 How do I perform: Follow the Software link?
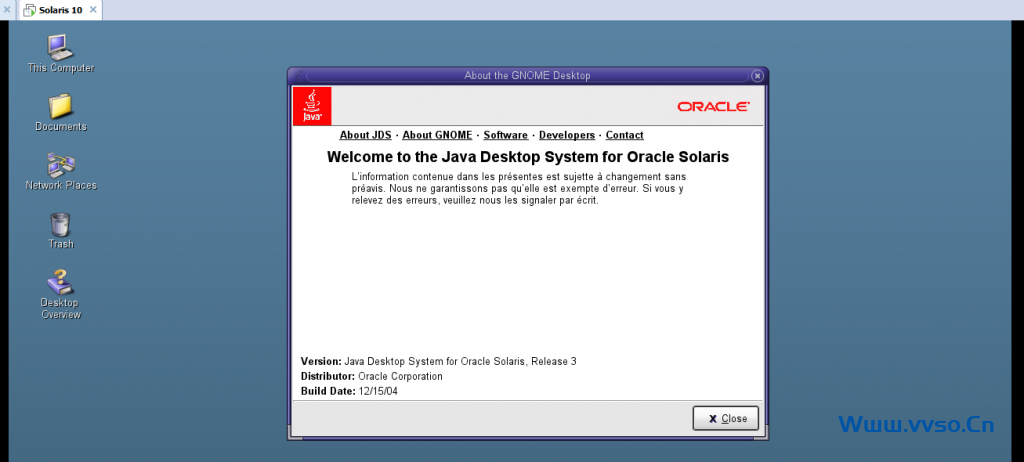tap(505, 135)
